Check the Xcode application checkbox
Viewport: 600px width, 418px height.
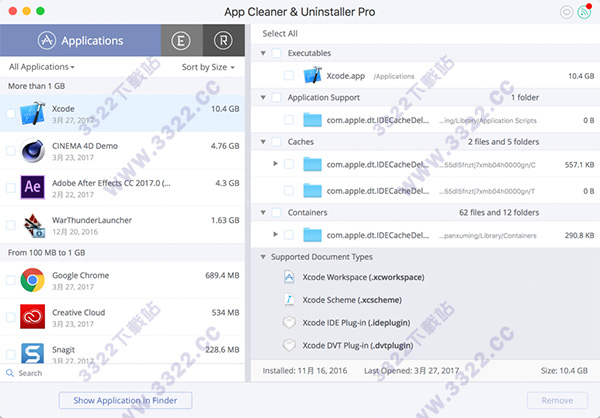pos(11,113)
